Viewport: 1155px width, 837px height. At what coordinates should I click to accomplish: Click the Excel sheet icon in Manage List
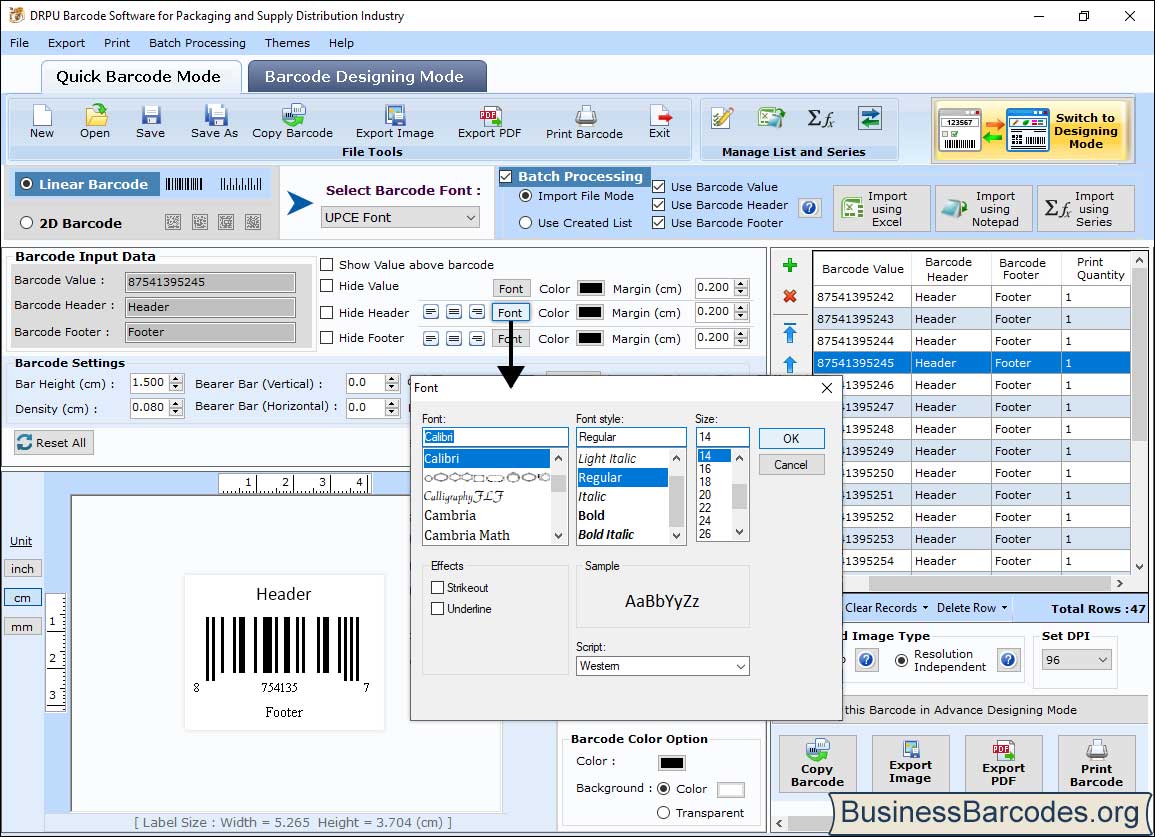coord(770,118)
